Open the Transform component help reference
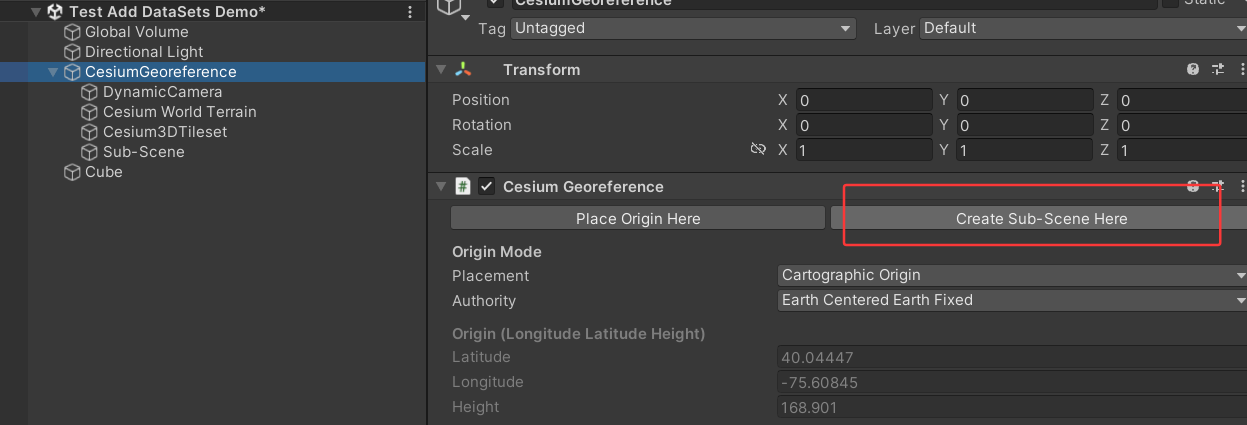Image resolution: width=1247 pixels, height=425 pixels. (1193, 70)
